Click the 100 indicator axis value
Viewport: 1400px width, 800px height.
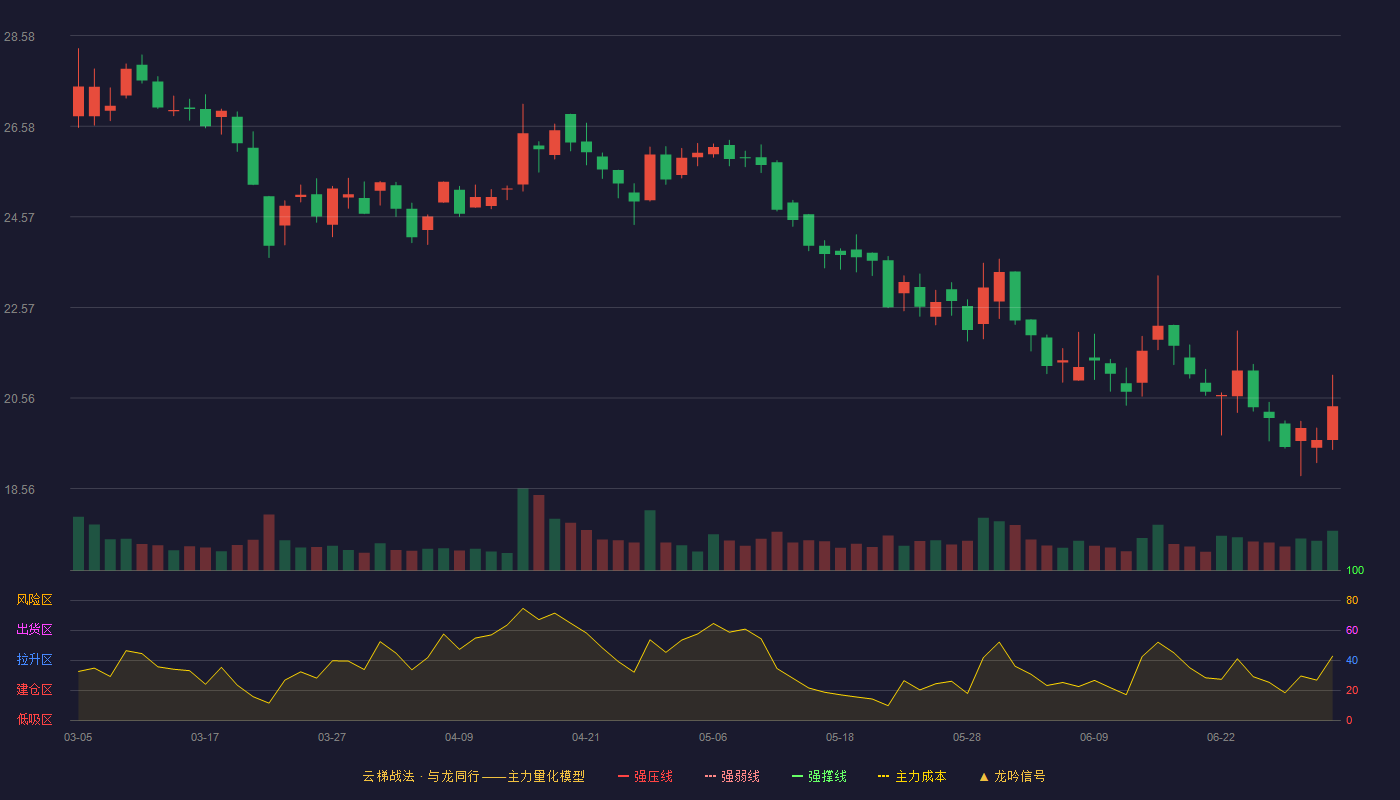[1355, 571]
